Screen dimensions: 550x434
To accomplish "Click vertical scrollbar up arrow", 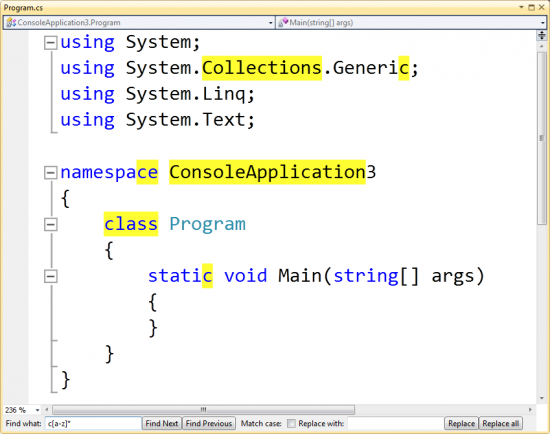I will pyautogui.click(x=542, y=46).
